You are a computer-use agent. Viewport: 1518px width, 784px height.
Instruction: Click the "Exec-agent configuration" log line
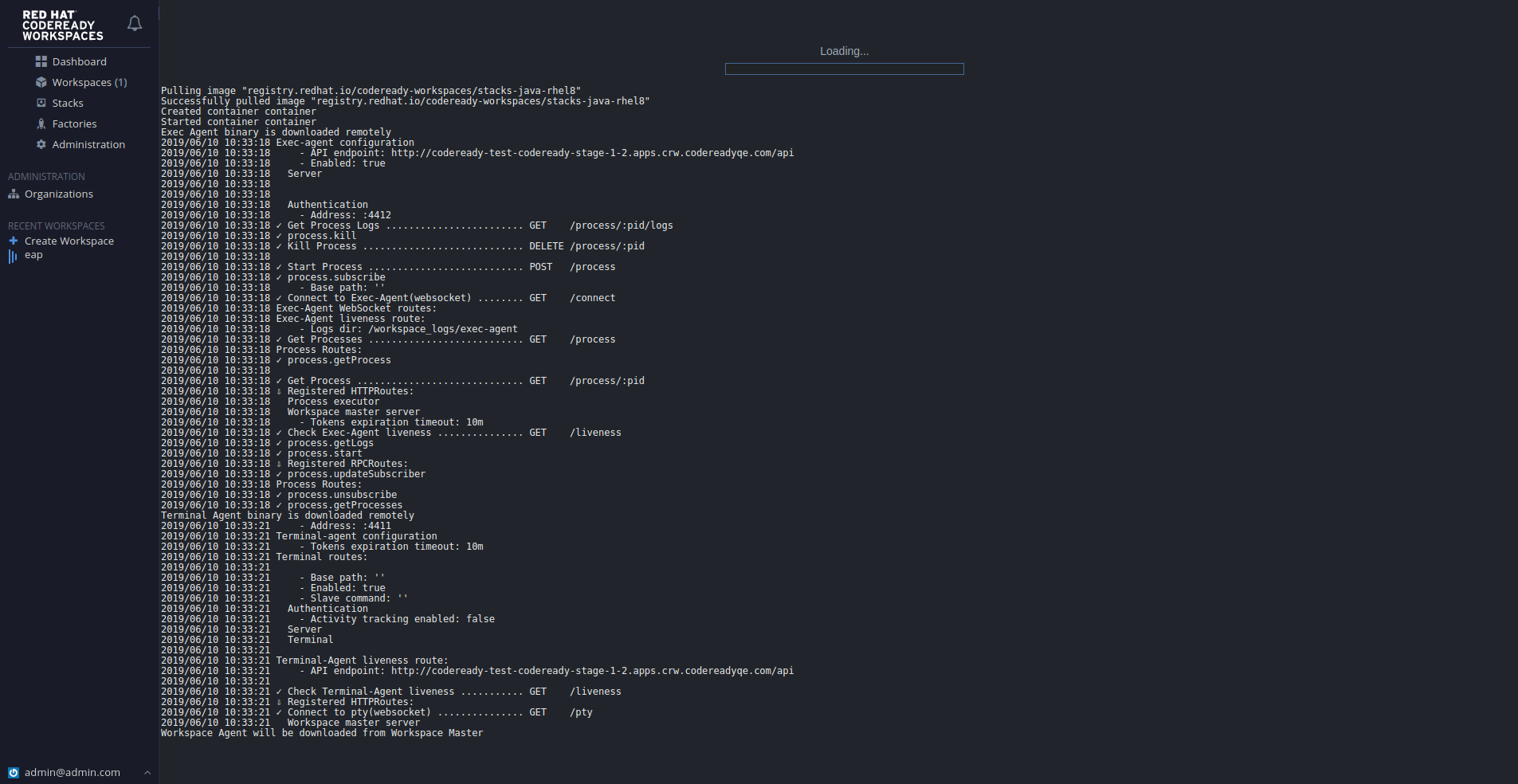coord(288,143)
